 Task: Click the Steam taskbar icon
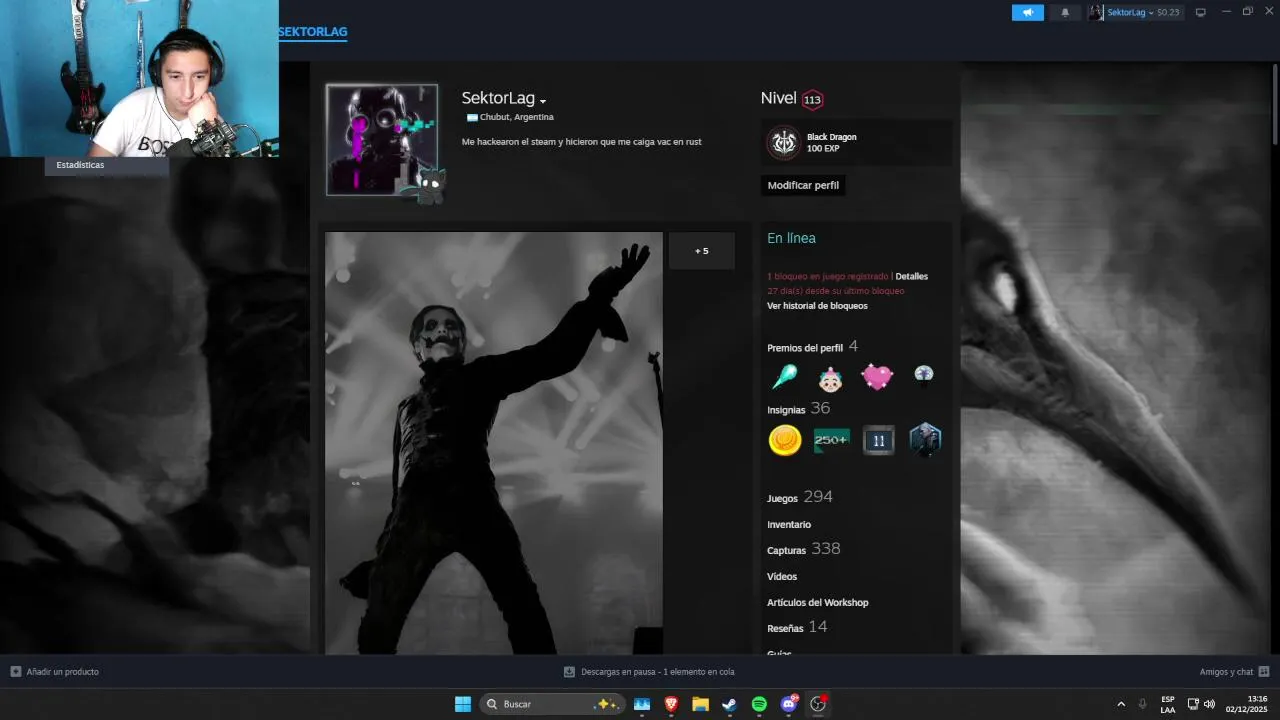[730, 704]
